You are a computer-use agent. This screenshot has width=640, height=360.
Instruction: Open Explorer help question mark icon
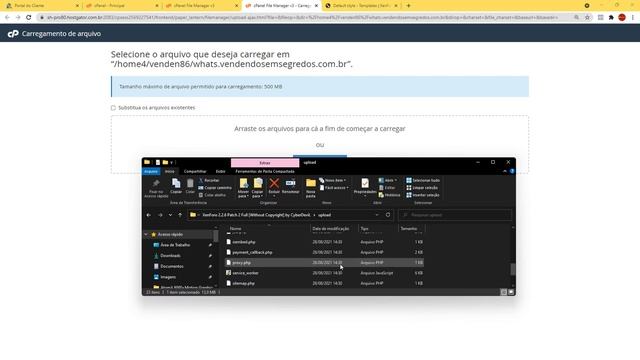tap(512, 171)
